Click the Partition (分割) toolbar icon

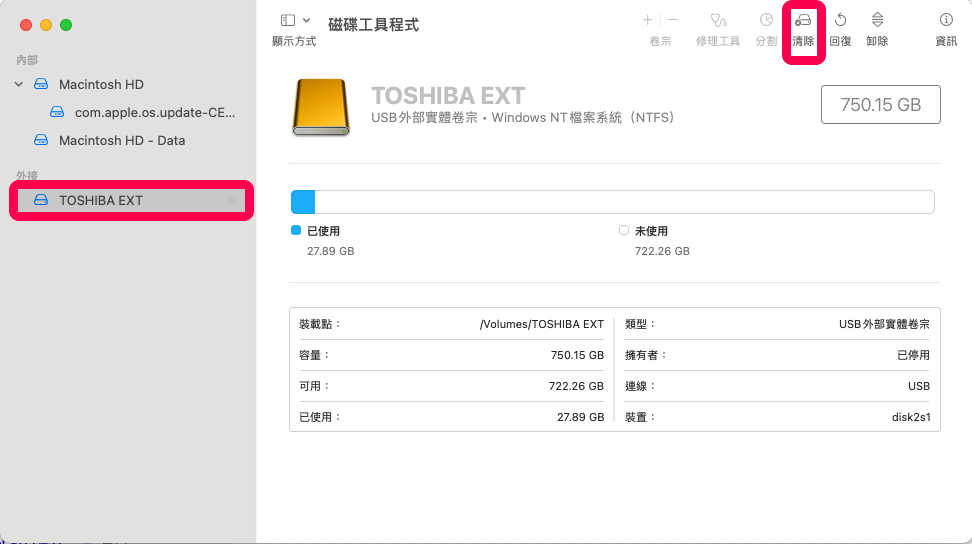766,20
